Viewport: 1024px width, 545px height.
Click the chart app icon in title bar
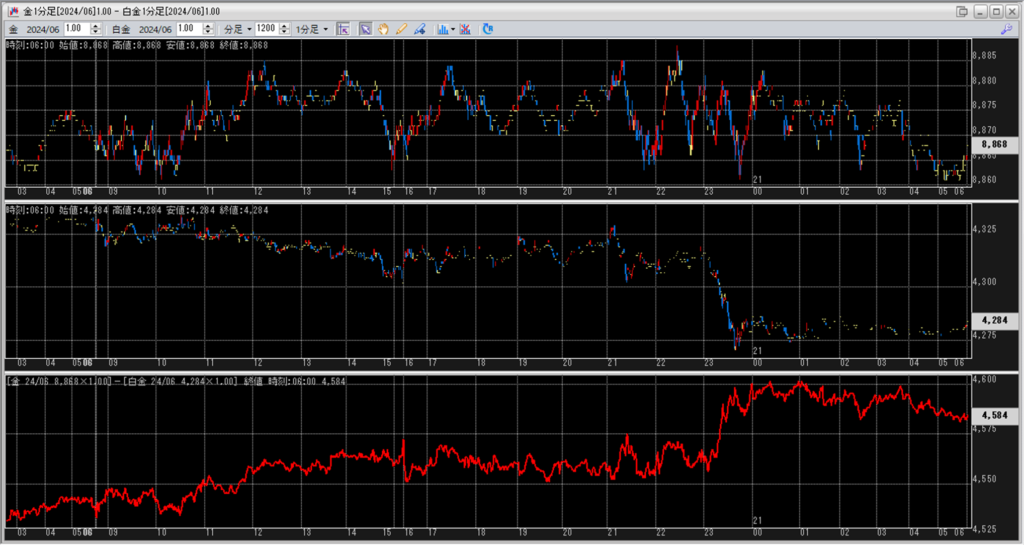(x=11, y=11)
